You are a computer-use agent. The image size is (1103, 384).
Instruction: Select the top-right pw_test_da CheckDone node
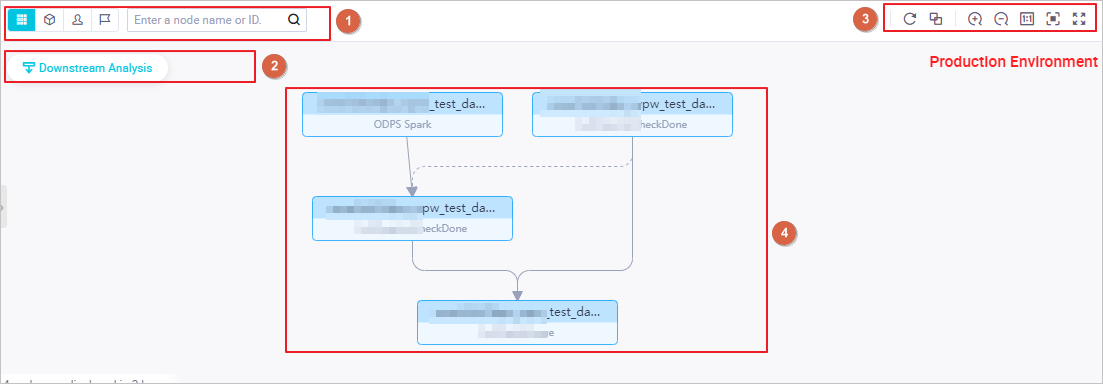(x=632, y=114)
